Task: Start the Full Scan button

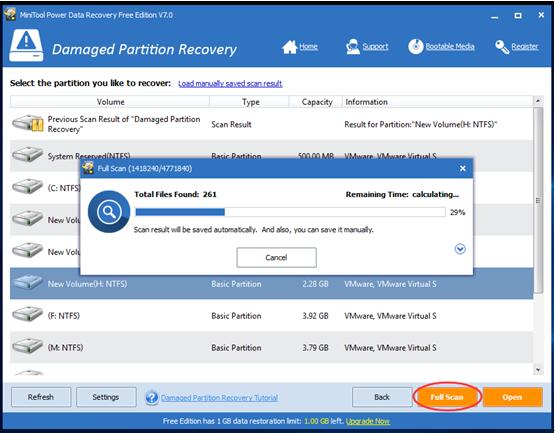Action: pos(447,397)
